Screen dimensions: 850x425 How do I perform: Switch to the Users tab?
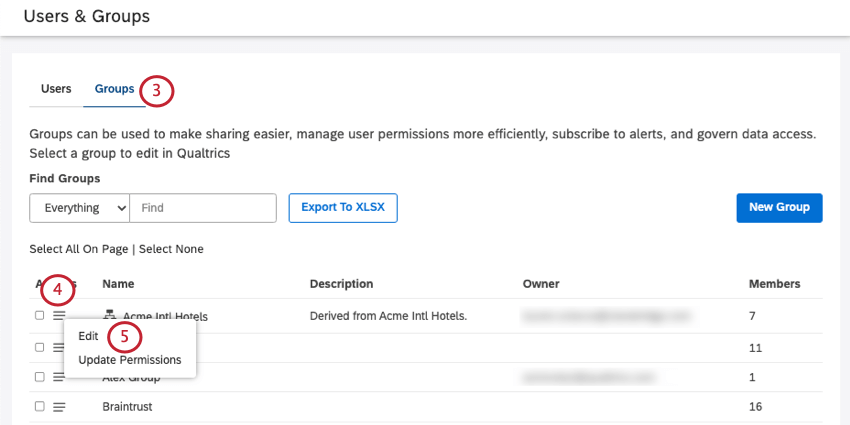click(x=56, y=89)
